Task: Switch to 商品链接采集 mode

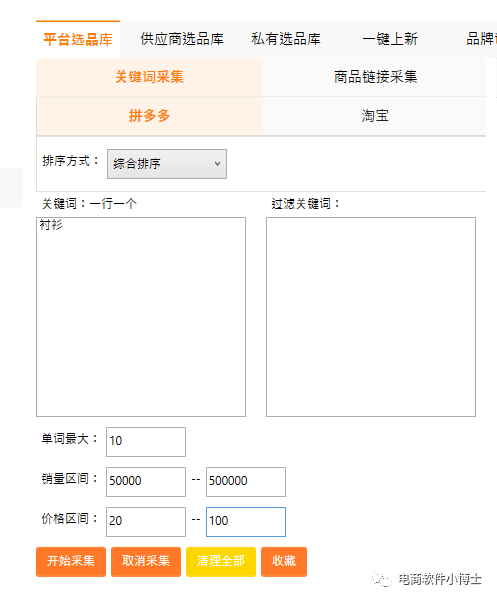Action: 375,77
